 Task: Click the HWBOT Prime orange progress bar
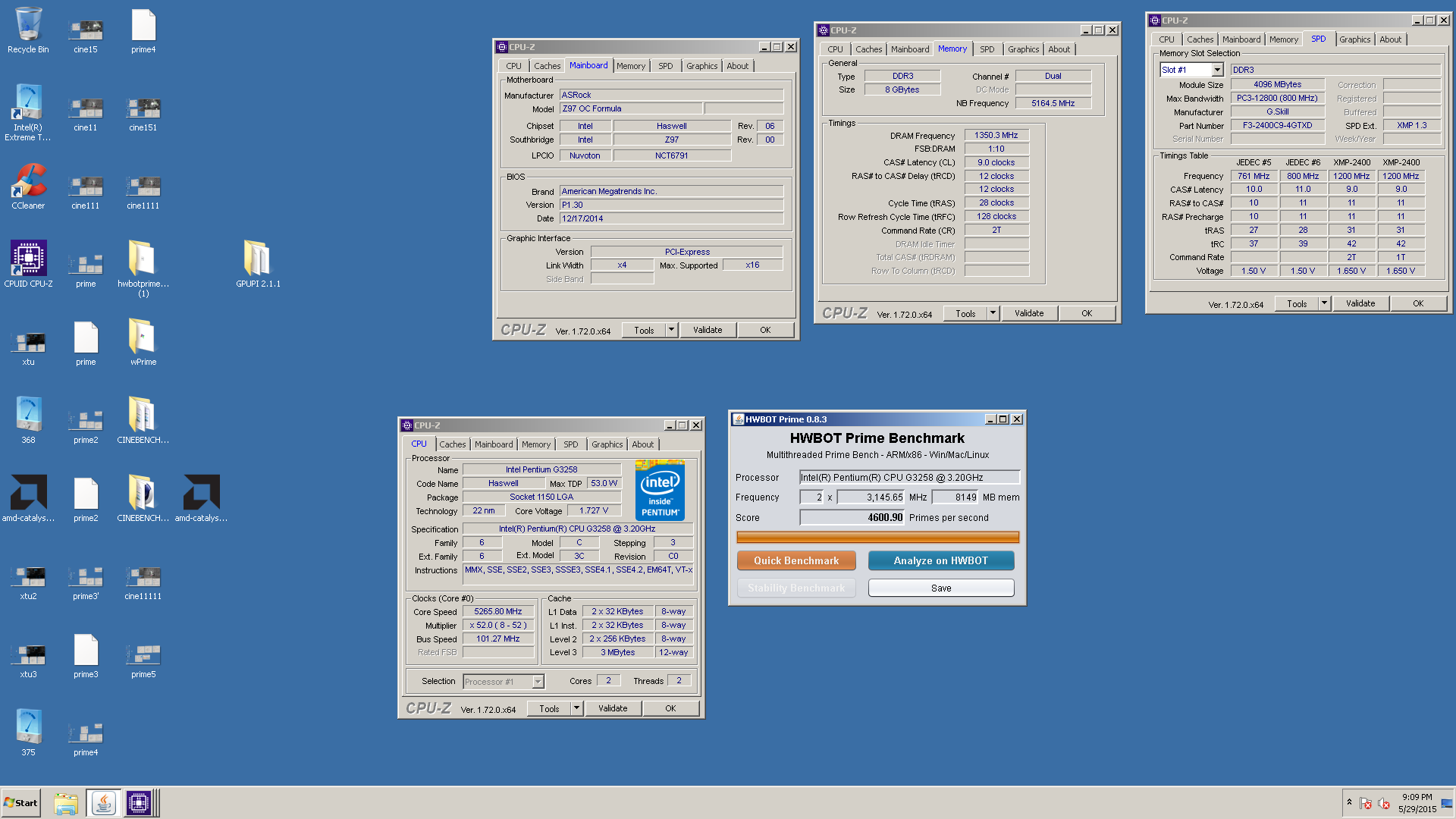coord(877,538)
